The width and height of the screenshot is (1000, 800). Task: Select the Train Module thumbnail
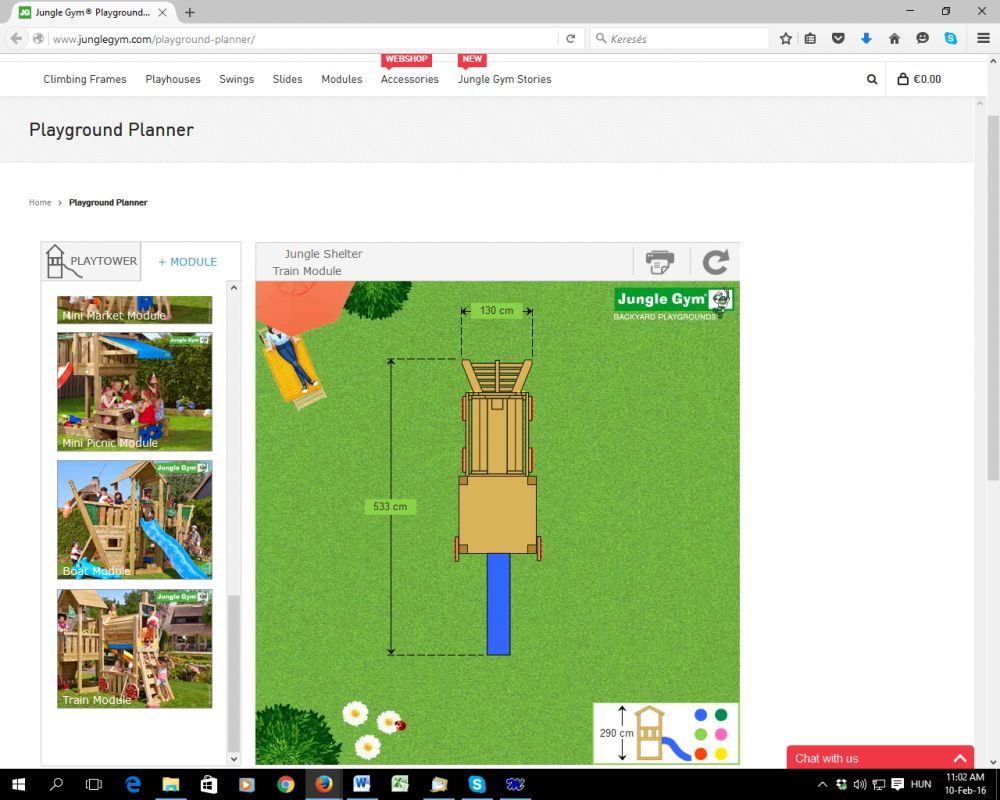tap(135, 648)
